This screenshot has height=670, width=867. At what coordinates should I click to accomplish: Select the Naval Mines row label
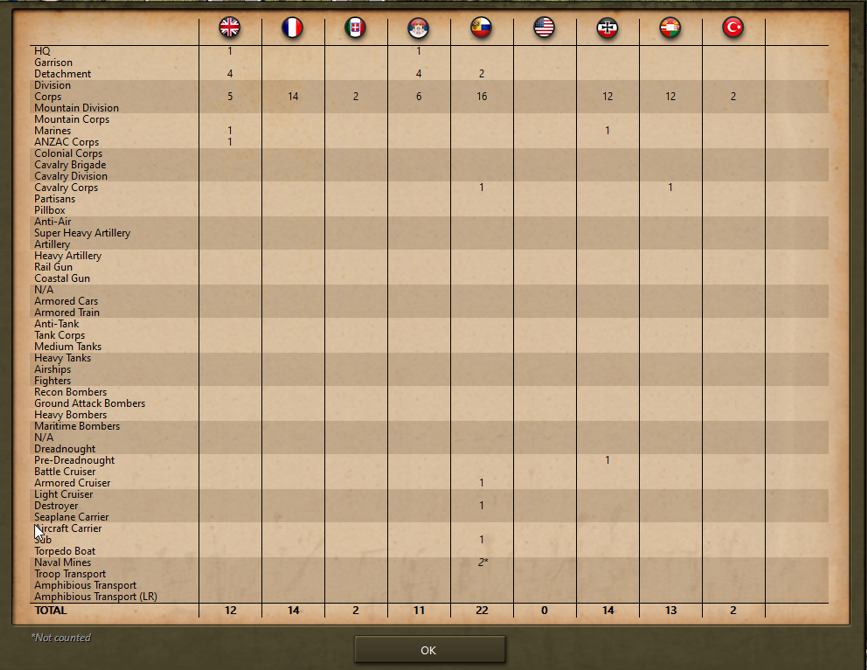click(62, 562)
